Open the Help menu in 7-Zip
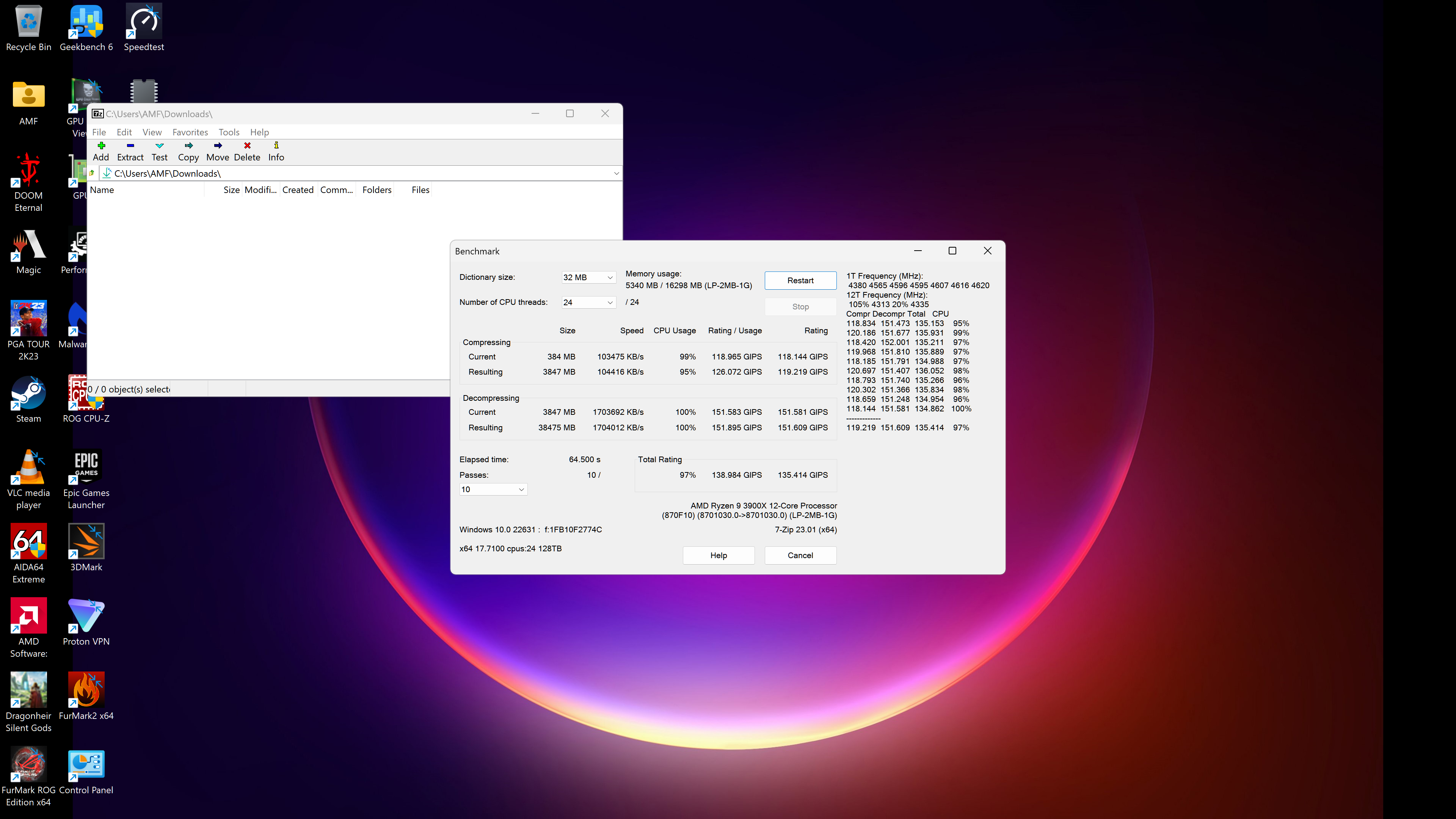The width and height of the screenshot is (1456, 819). [x=259, y=132]
